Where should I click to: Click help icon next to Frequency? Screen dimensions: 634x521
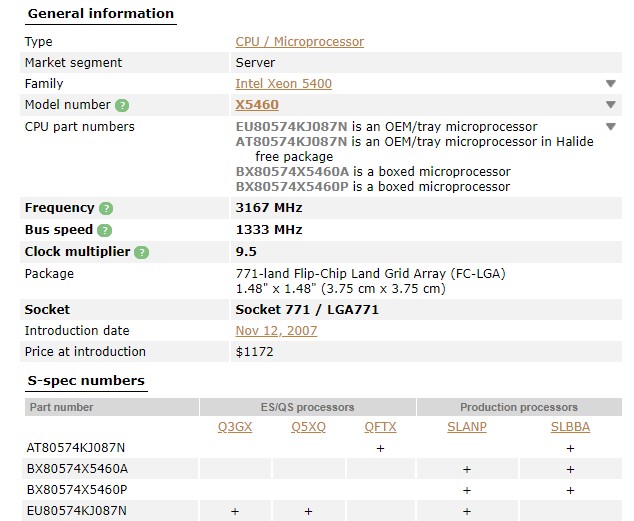tap(106, 209)
